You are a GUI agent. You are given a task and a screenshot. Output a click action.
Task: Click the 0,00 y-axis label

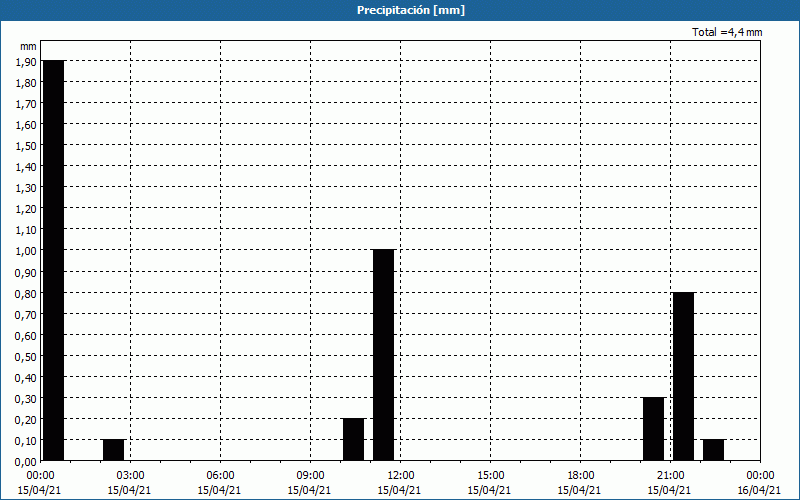pyautogui.click(x=26, y=462)
